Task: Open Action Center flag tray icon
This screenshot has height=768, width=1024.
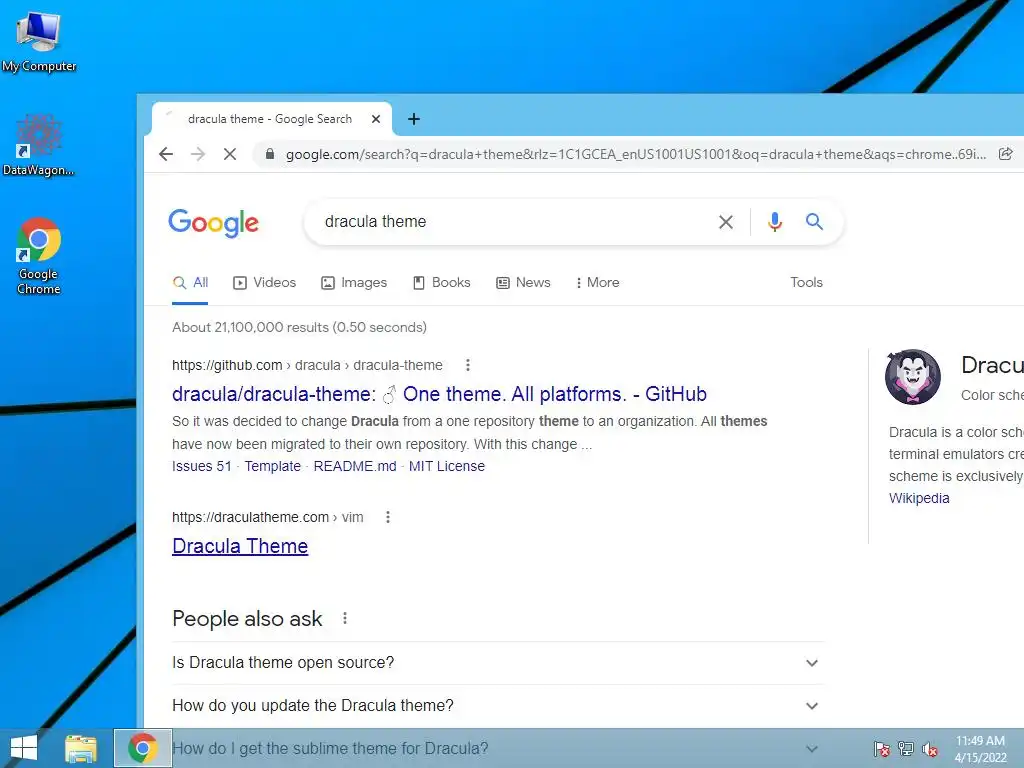Action: pyautogui.click(x=881, y=749)
